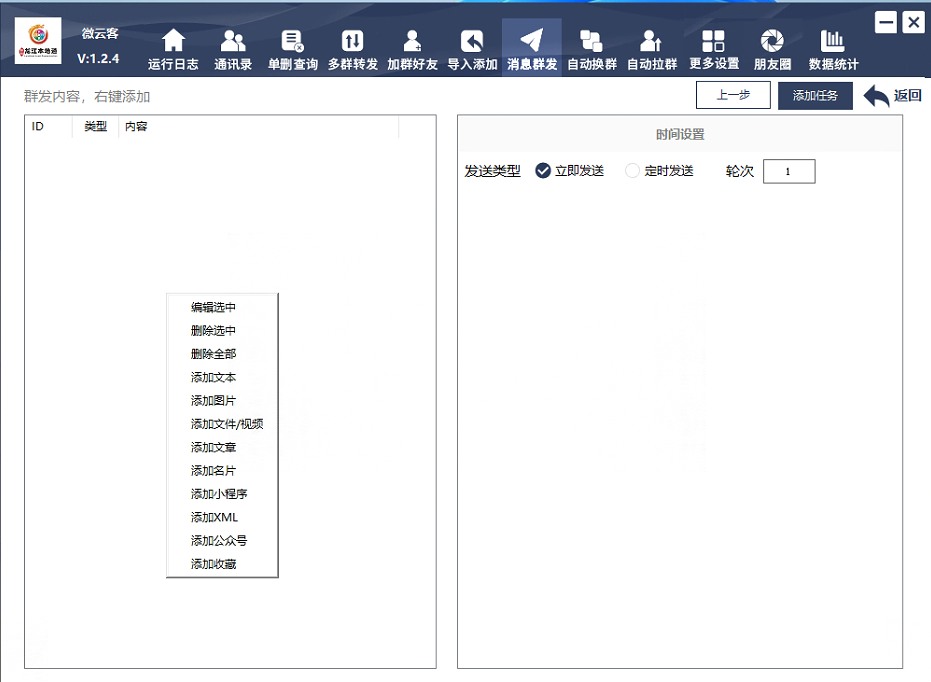Open the 导入添加 import icon
Viewport: 931px width, 682px height.
[x=472, y=41]
